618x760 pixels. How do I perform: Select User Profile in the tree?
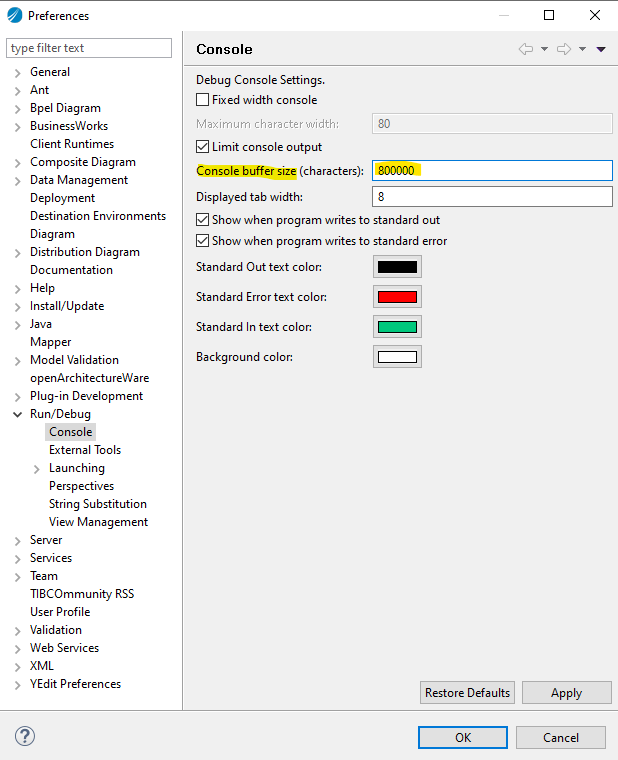click(x=60, y=612)
